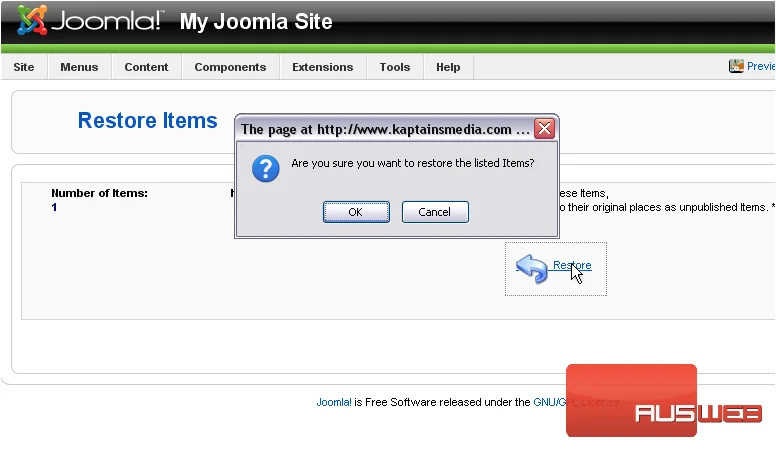The height and width of the screenshot is (450, 776).
Task: Open the Site menu
Action: pyautogui.click(x=24, y=67)
